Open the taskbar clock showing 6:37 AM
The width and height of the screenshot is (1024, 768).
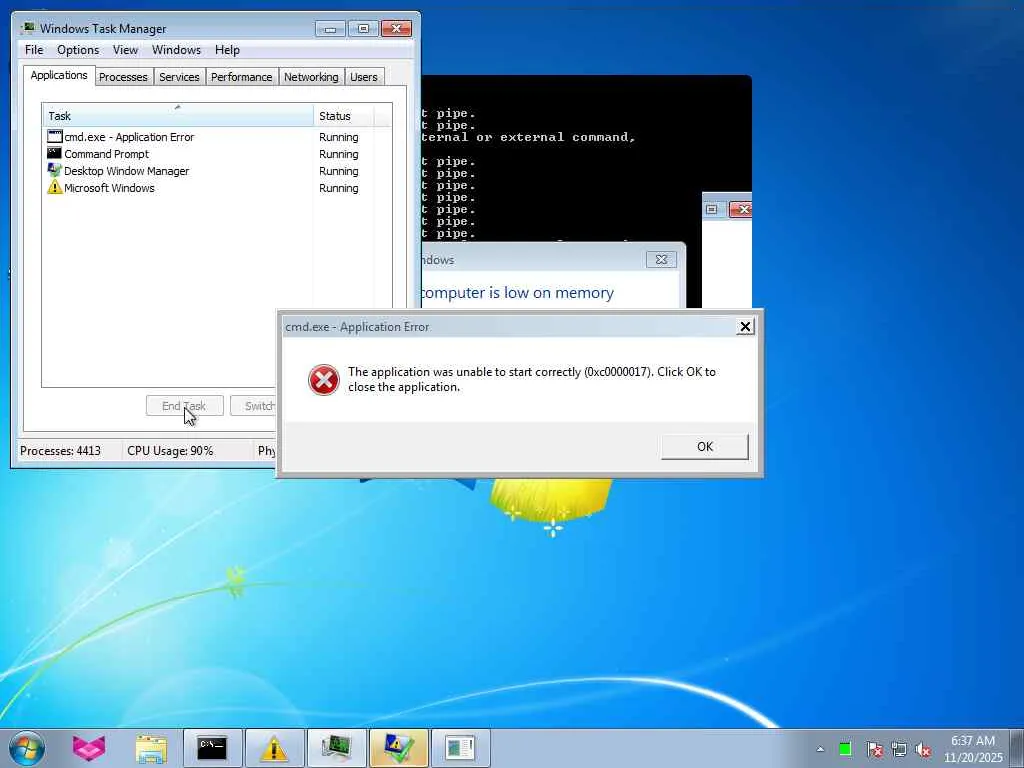click(973, 749)
